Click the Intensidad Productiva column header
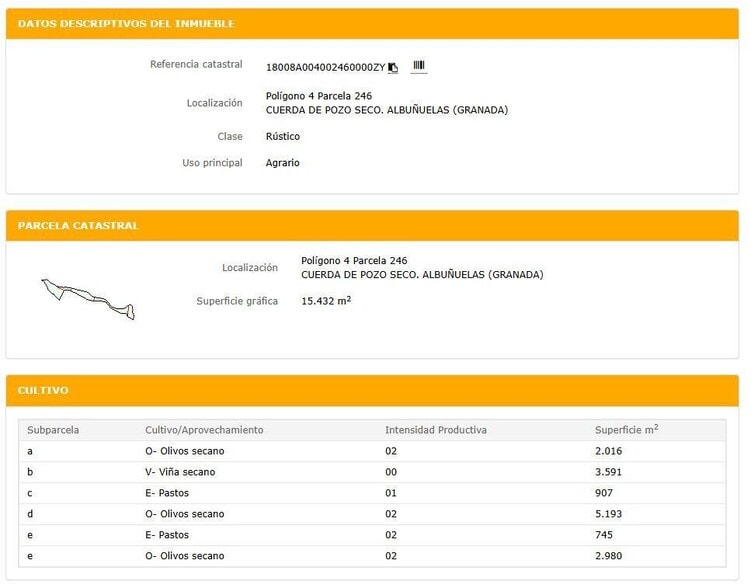The width and height of the screenshot is (751, 588). click(x=436, y=430)
